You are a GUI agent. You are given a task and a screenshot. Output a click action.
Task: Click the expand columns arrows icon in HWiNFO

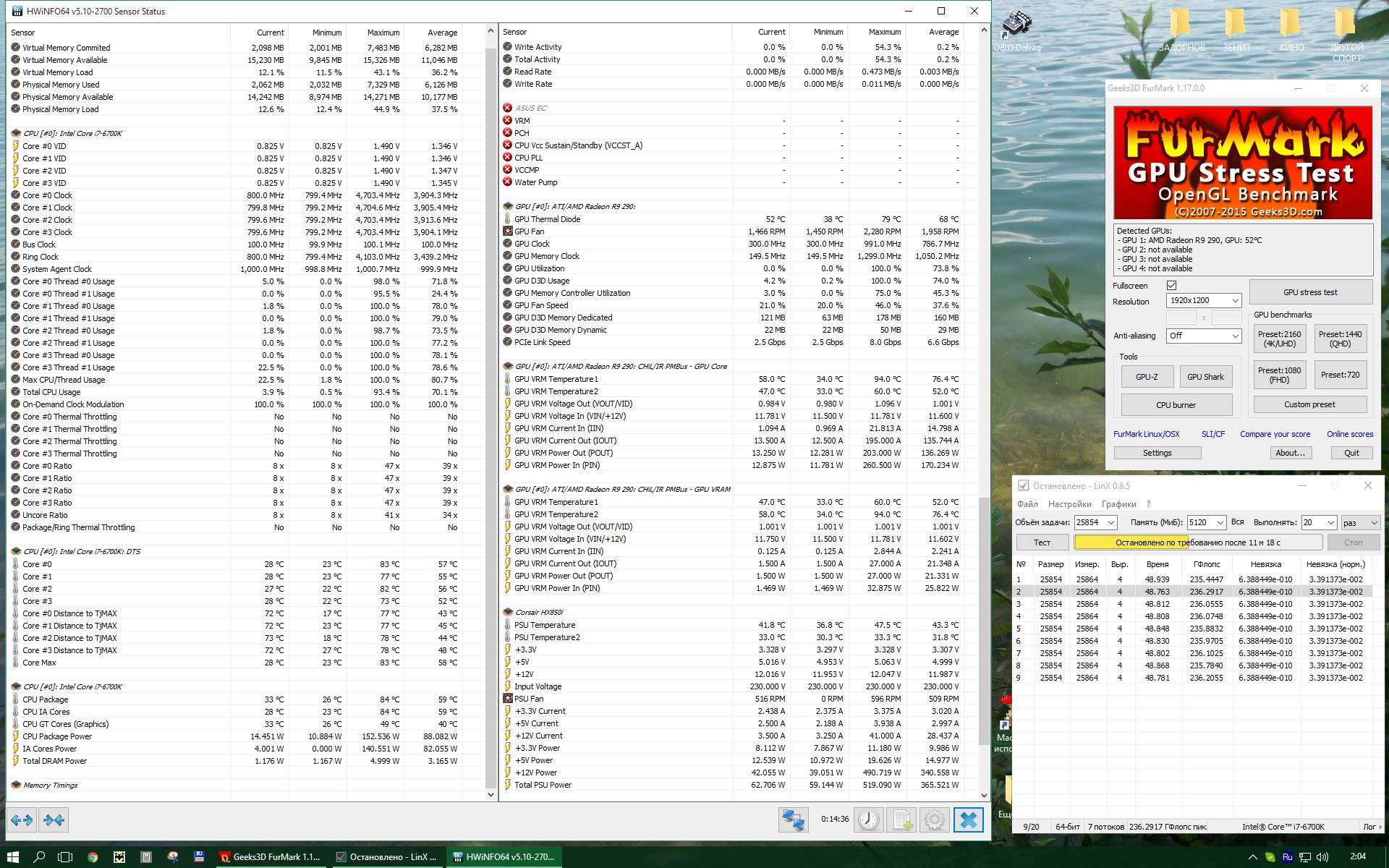pyautogui.click(x=22, y=820)
